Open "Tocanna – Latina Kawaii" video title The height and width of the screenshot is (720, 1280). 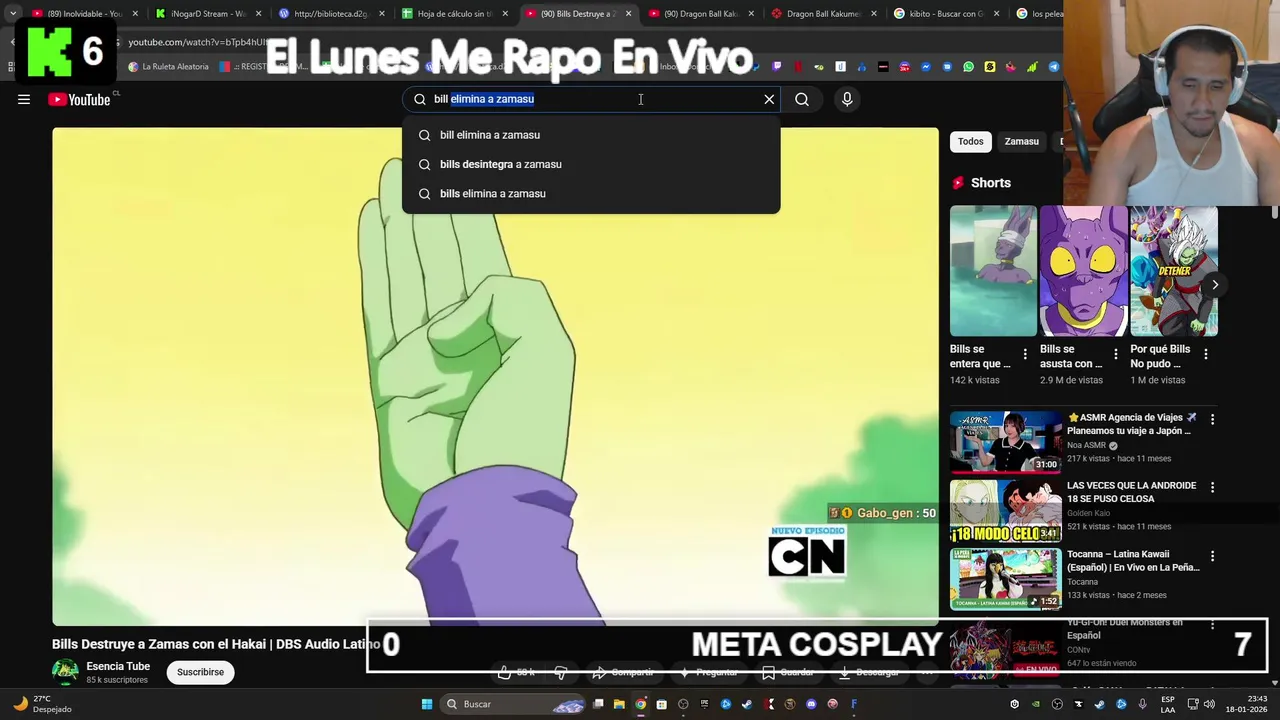point(1133,560)
